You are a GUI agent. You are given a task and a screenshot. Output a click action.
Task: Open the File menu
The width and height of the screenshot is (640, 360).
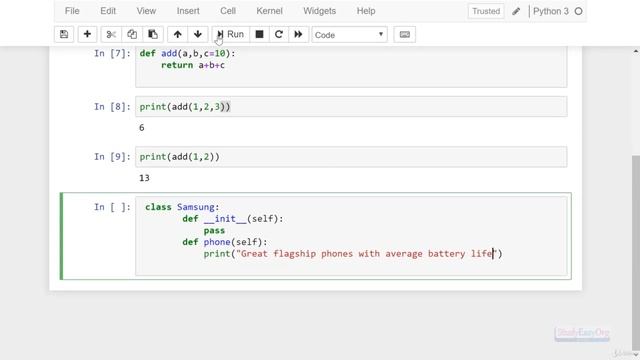pyautogui.click(x=72, y=11)
